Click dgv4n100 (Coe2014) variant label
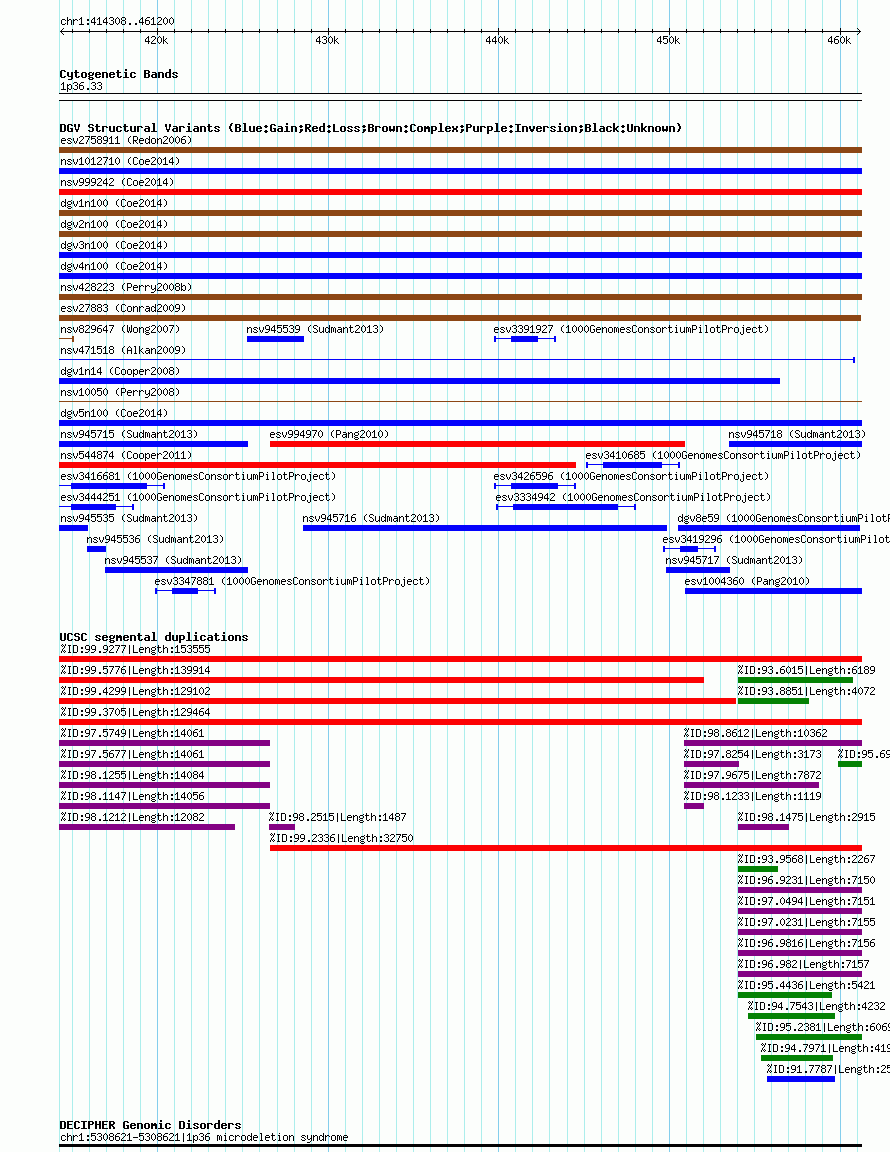The width and height of the screenshot is (890, 1152). coord(114,267)
